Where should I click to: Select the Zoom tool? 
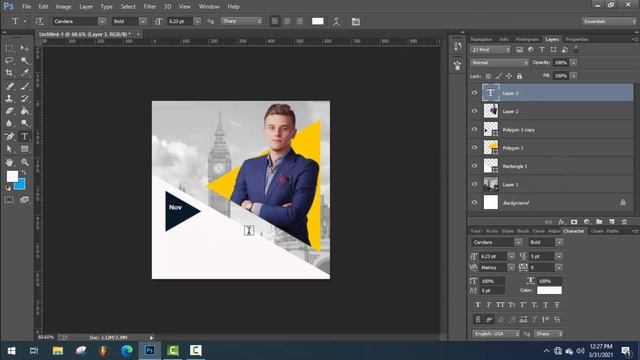pos(24,162)
